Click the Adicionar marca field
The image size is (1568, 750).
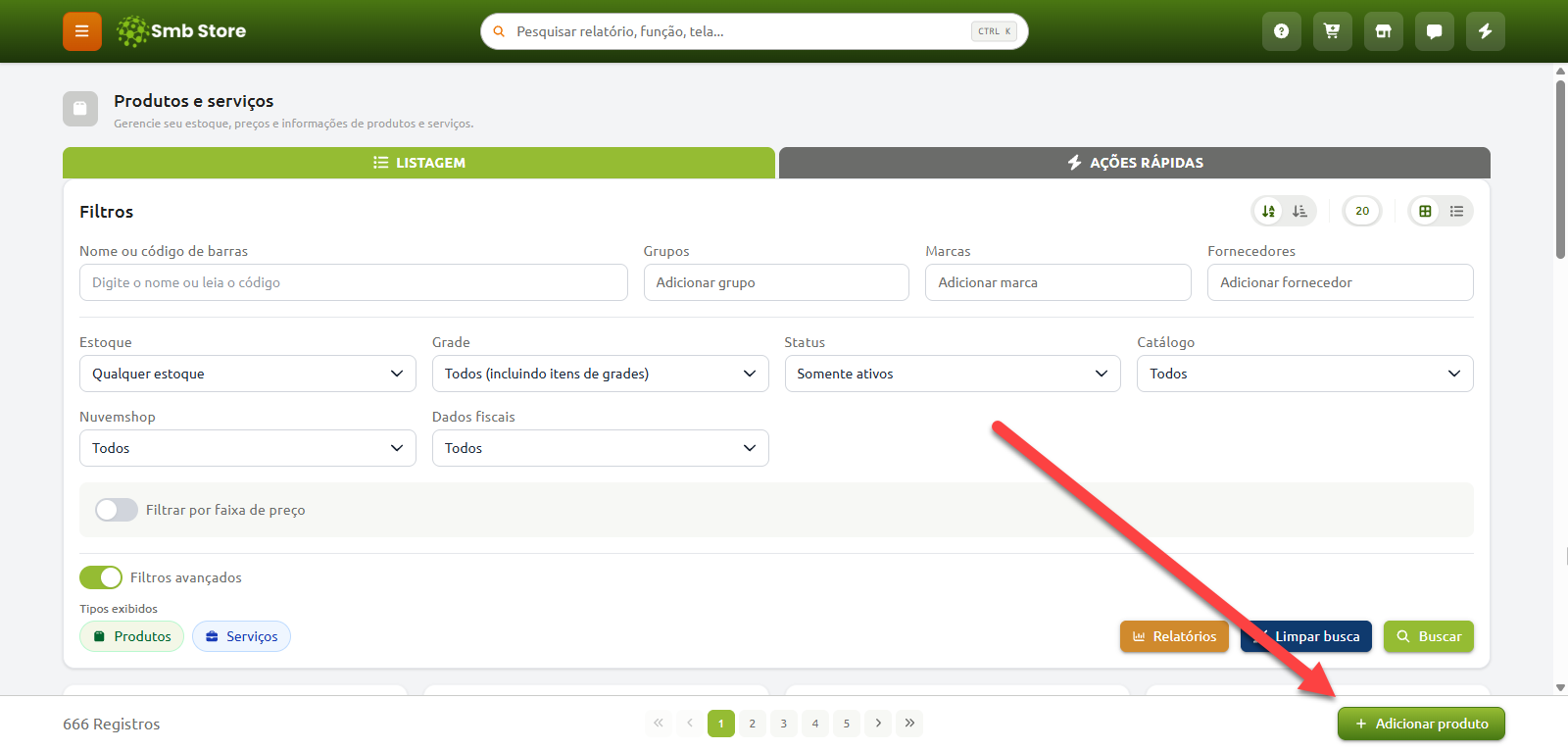click(x=1058, y=282)
